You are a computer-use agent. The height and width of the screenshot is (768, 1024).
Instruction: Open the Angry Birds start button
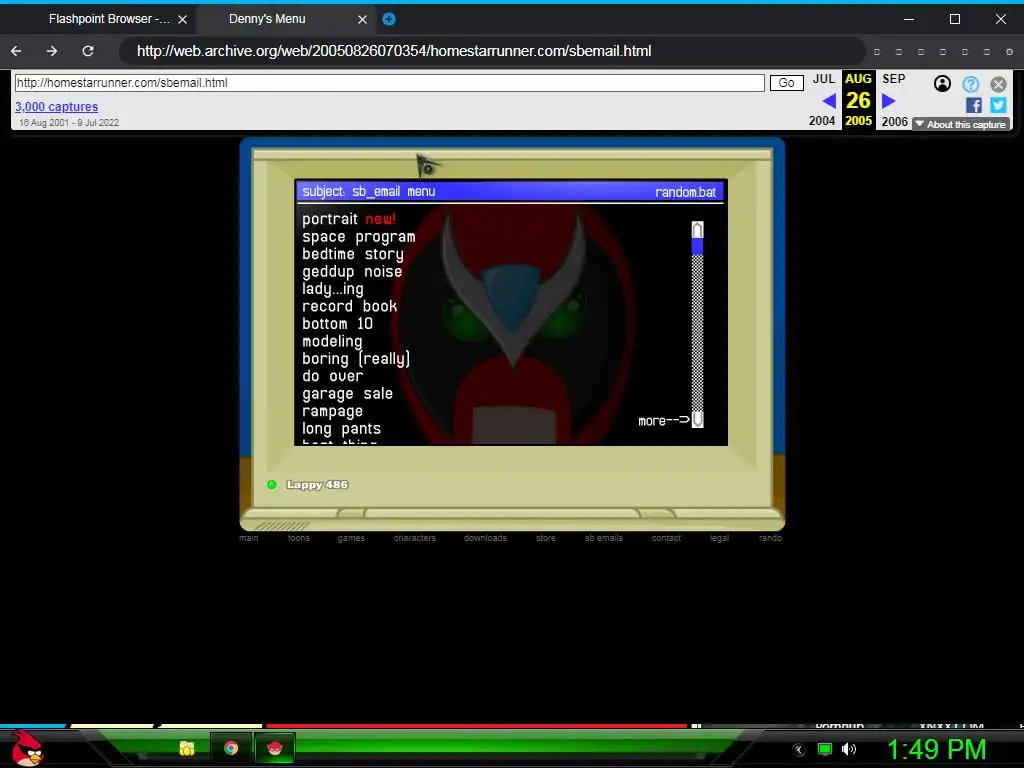(27, 748)
